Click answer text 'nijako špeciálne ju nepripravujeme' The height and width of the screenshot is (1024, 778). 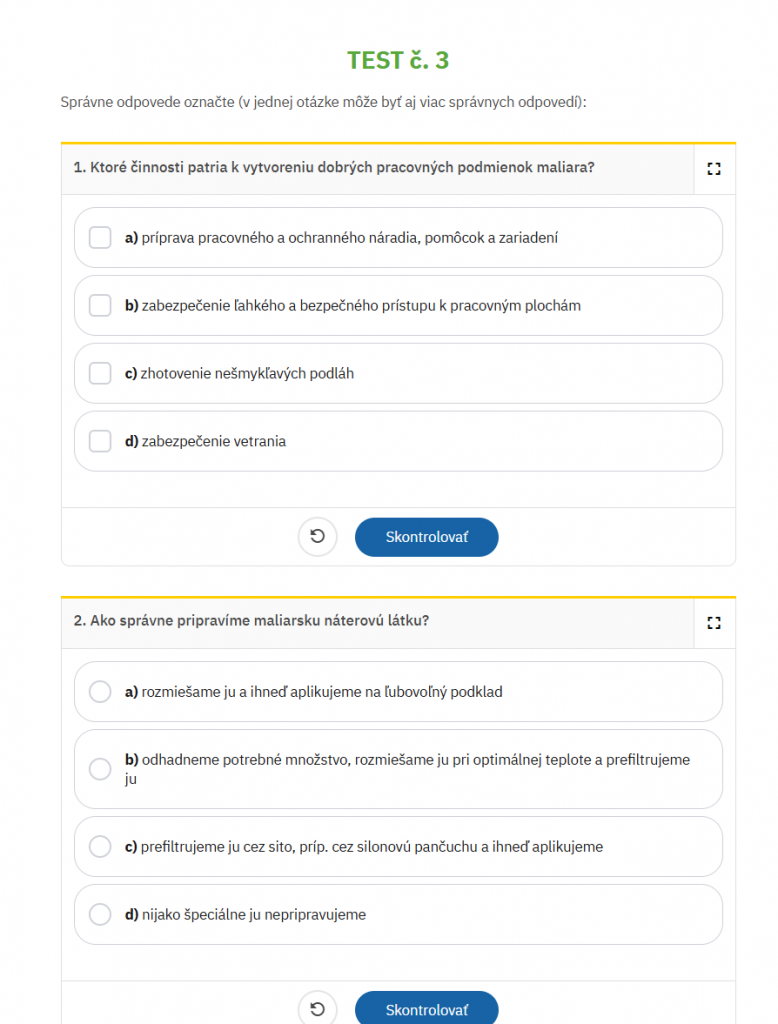pyautogui.click(x=254, y=915)
